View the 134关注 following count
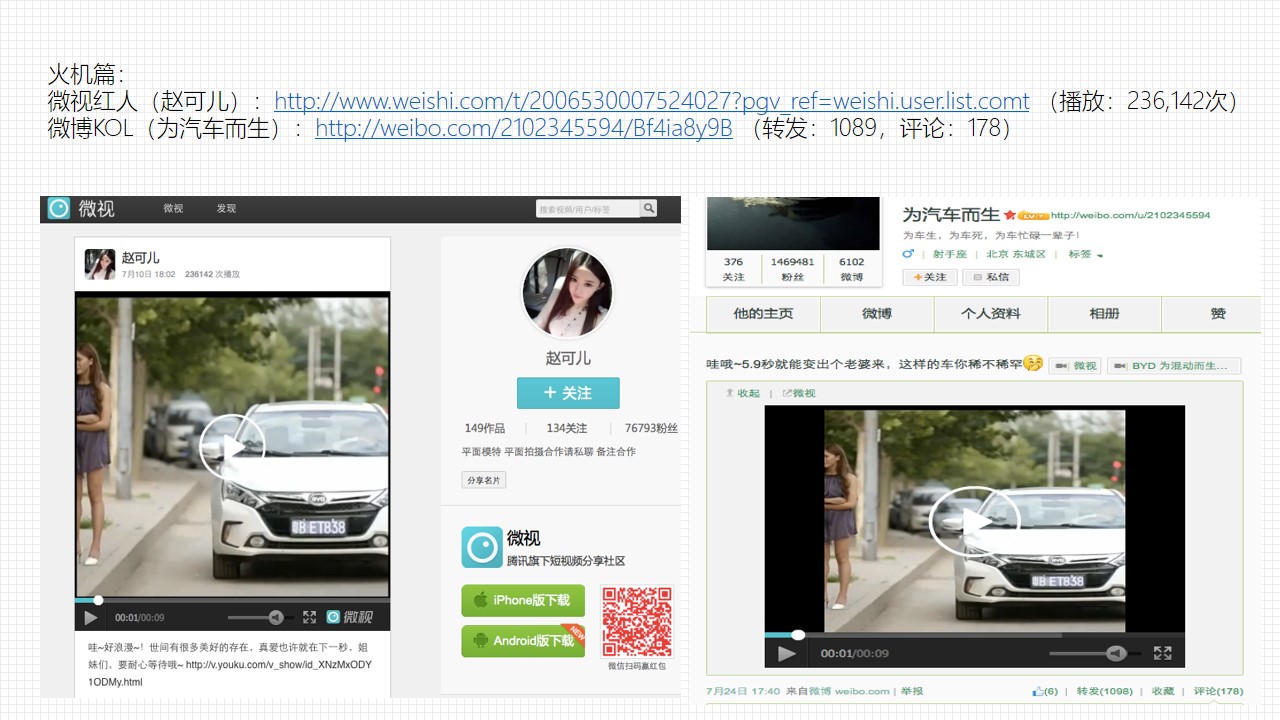The image size is (1280, 720). click(566, 428)
